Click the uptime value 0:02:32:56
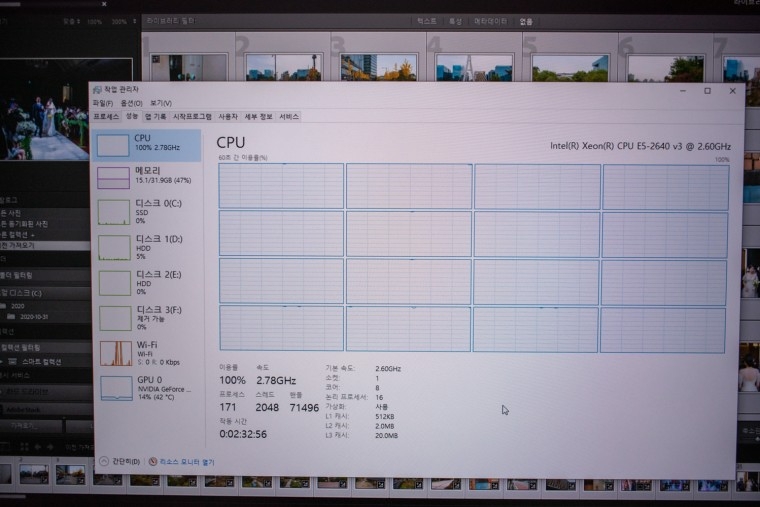Screen dimensions: 760x507 click(x=243, y=434)
